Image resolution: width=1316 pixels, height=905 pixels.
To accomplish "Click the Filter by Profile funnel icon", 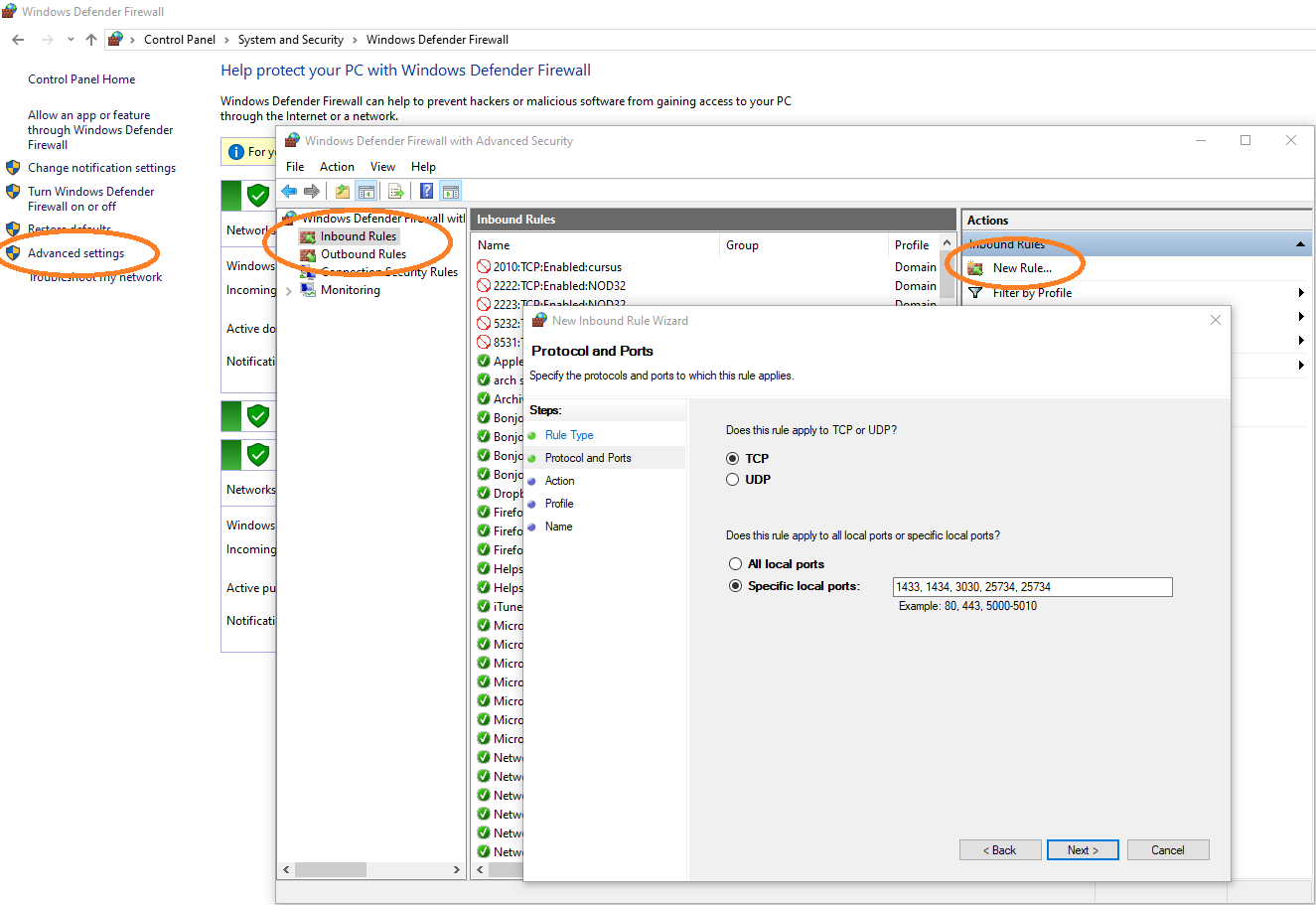I will 975,293.
